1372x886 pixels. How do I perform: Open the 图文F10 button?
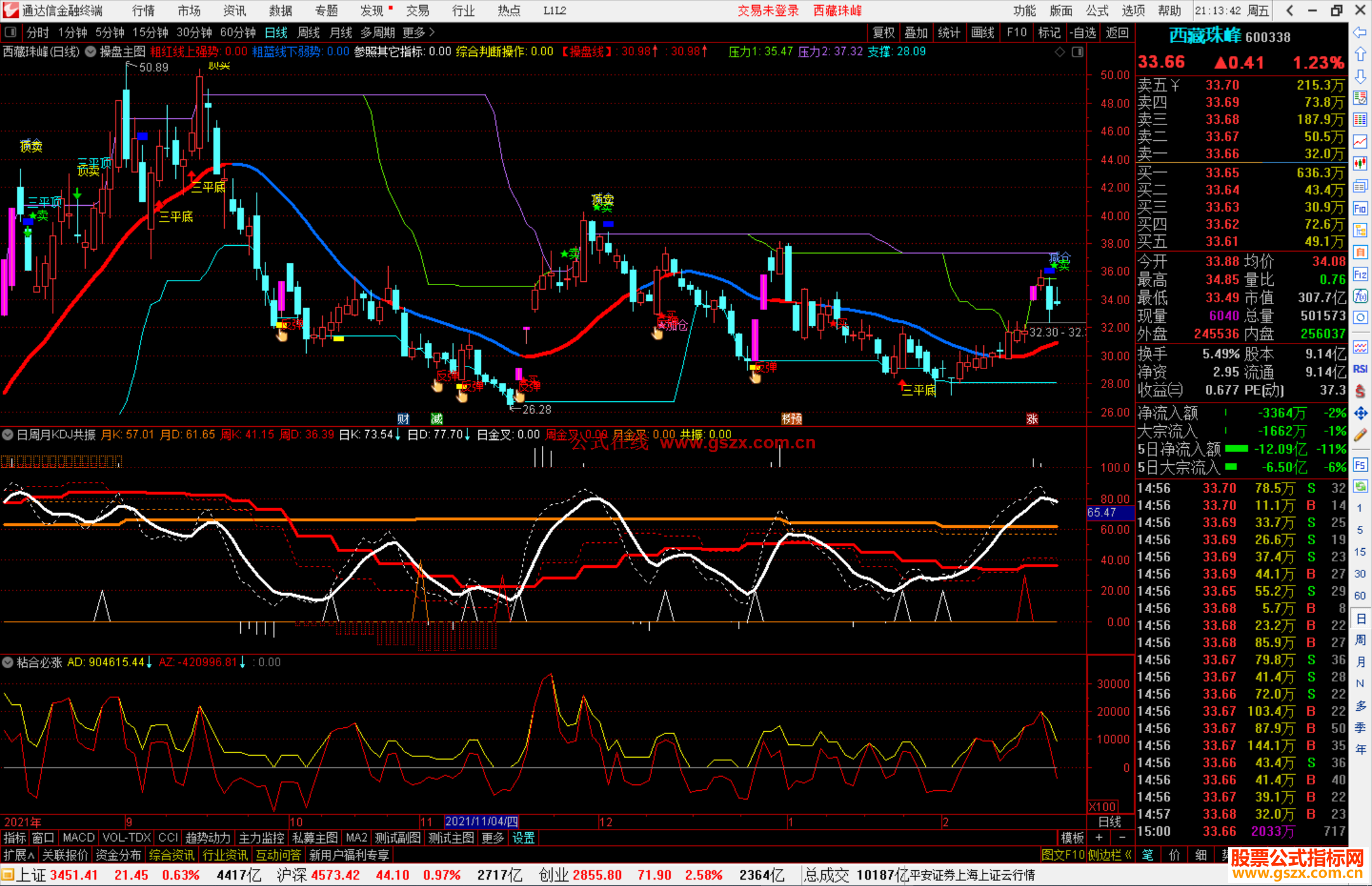tap(1063, 856)
